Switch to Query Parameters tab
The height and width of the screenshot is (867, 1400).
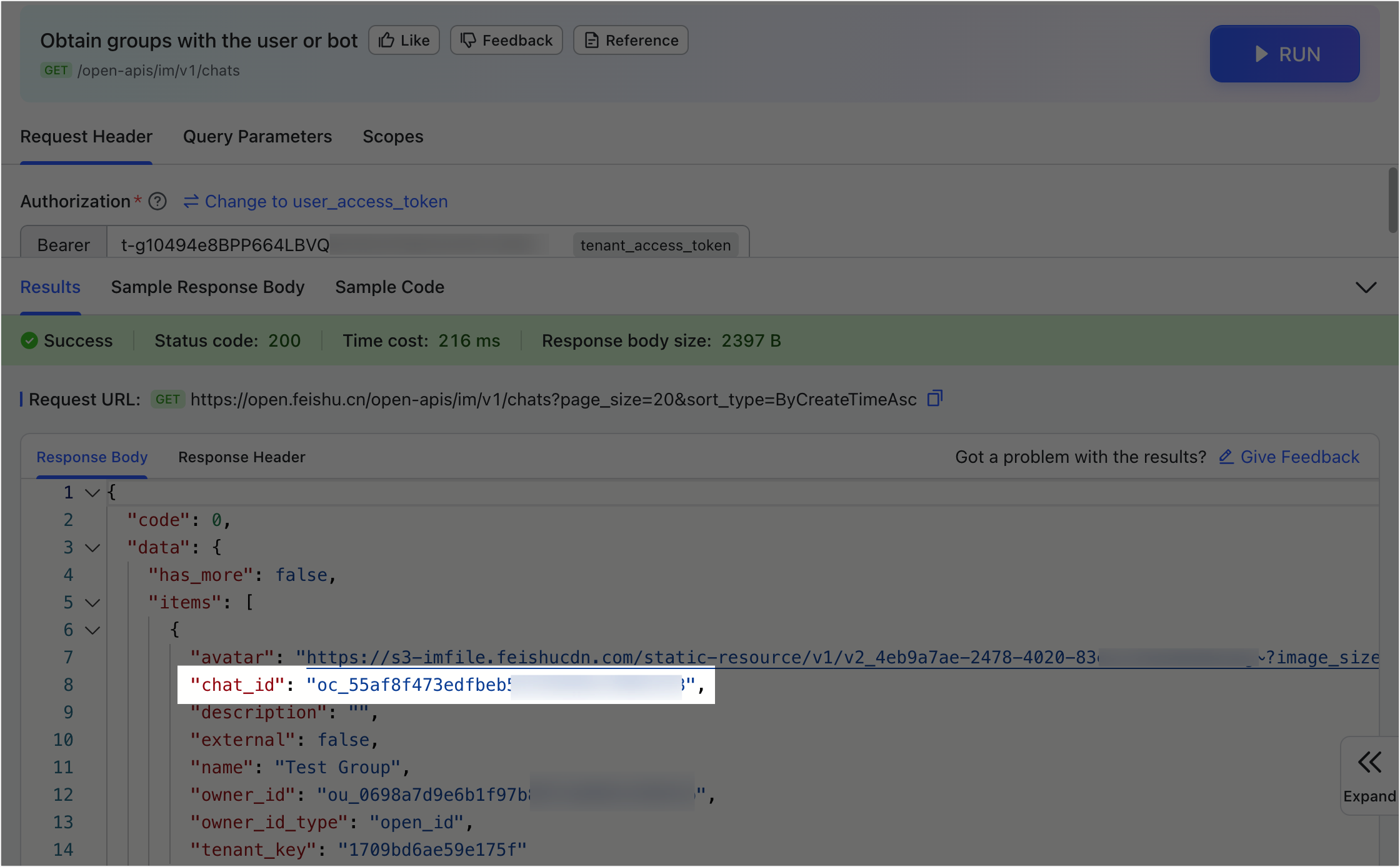[x=257, y=136]
